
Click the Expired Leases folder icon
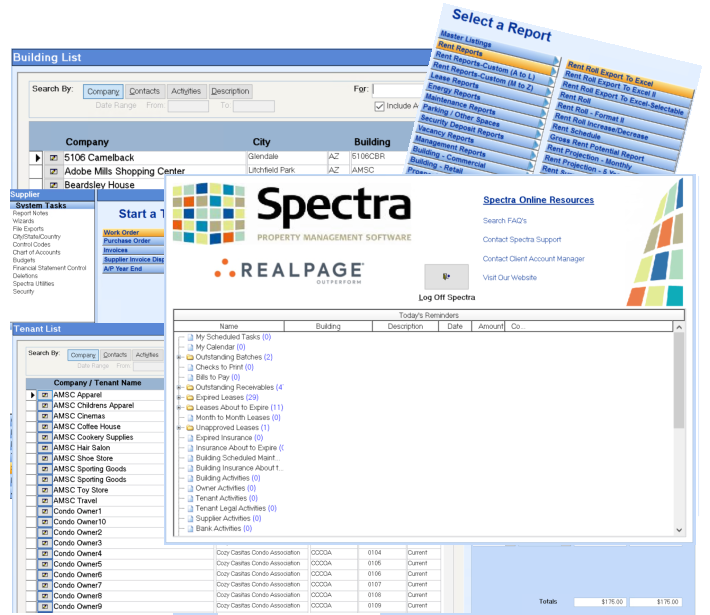pyautogui.click(x=190, y=398)
